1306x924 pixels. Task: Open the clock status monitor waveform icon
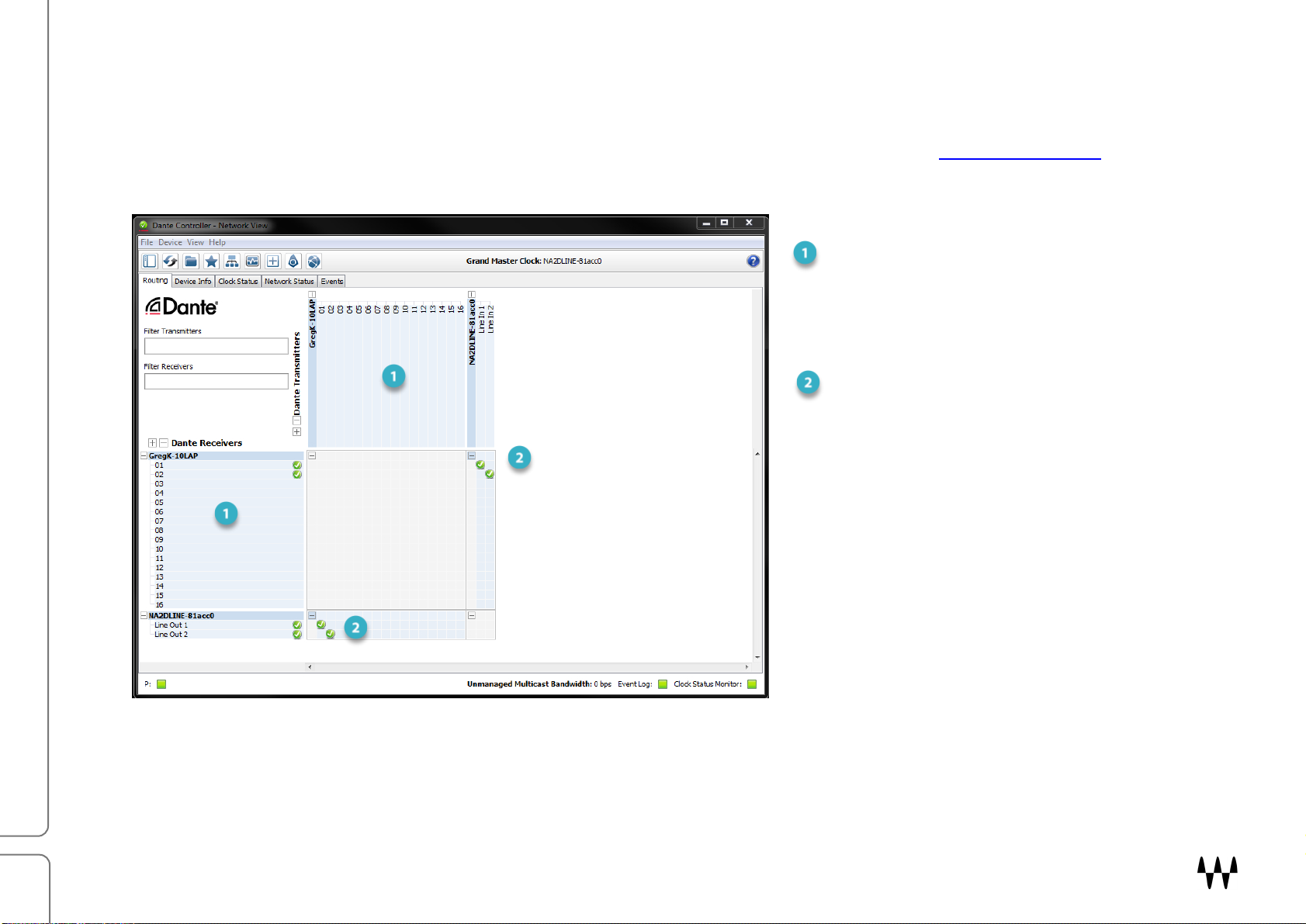pyautogui.click(x=252, y=261)
